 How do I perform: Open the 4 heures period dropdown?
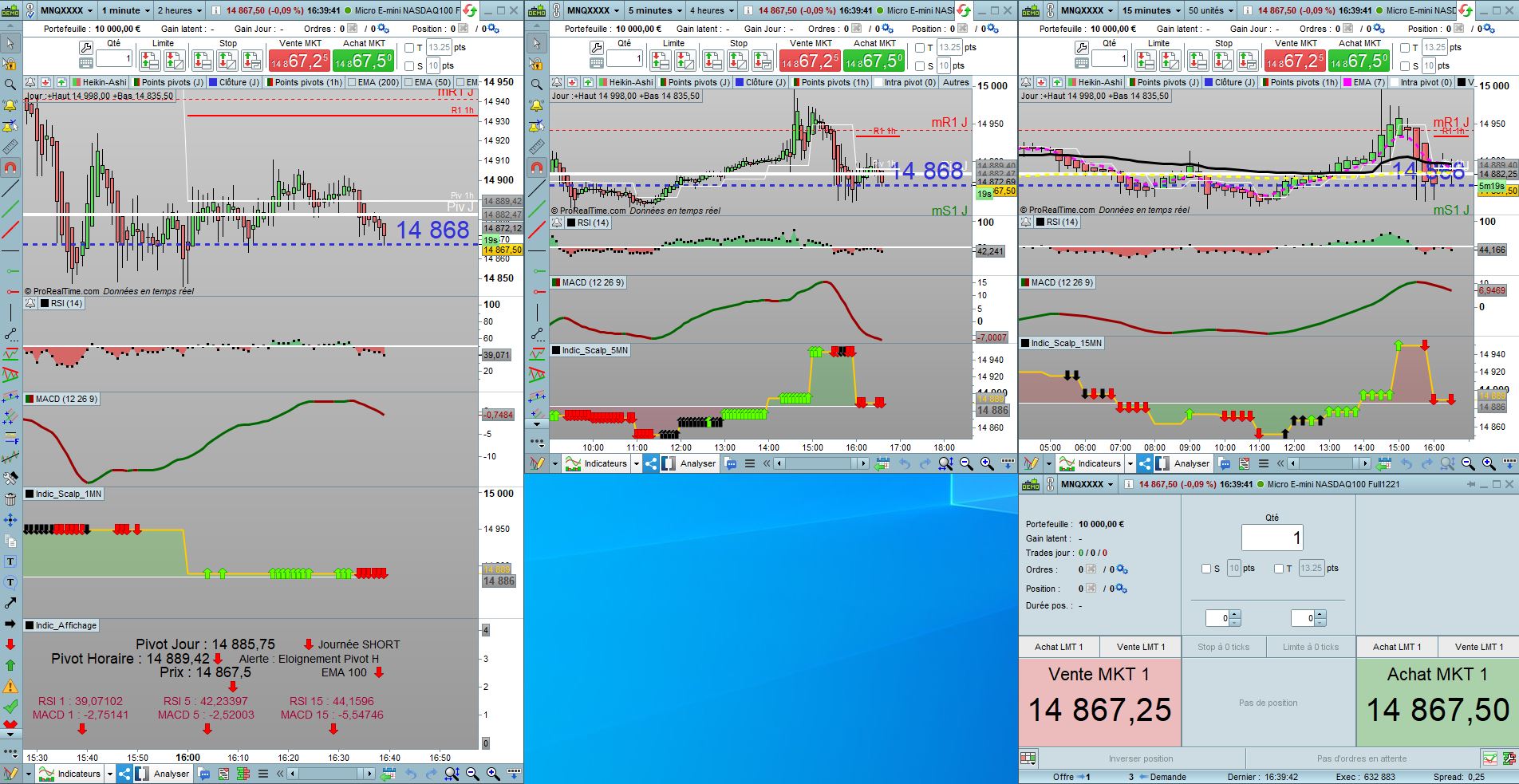click(x=712, y=10)
